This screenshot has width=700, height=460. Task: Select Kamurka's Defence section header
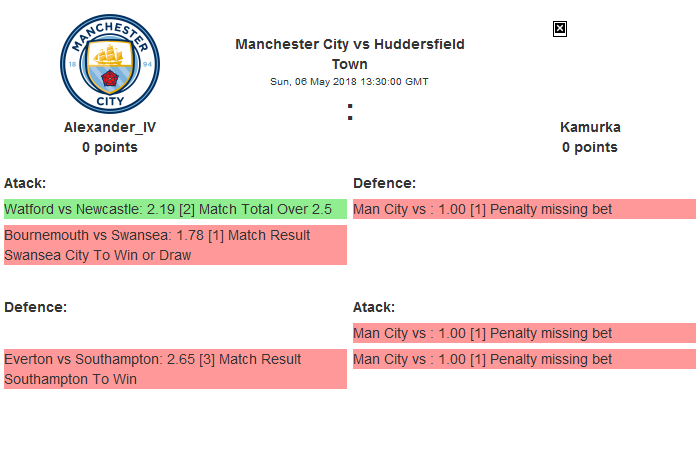[x=385, y=183]
